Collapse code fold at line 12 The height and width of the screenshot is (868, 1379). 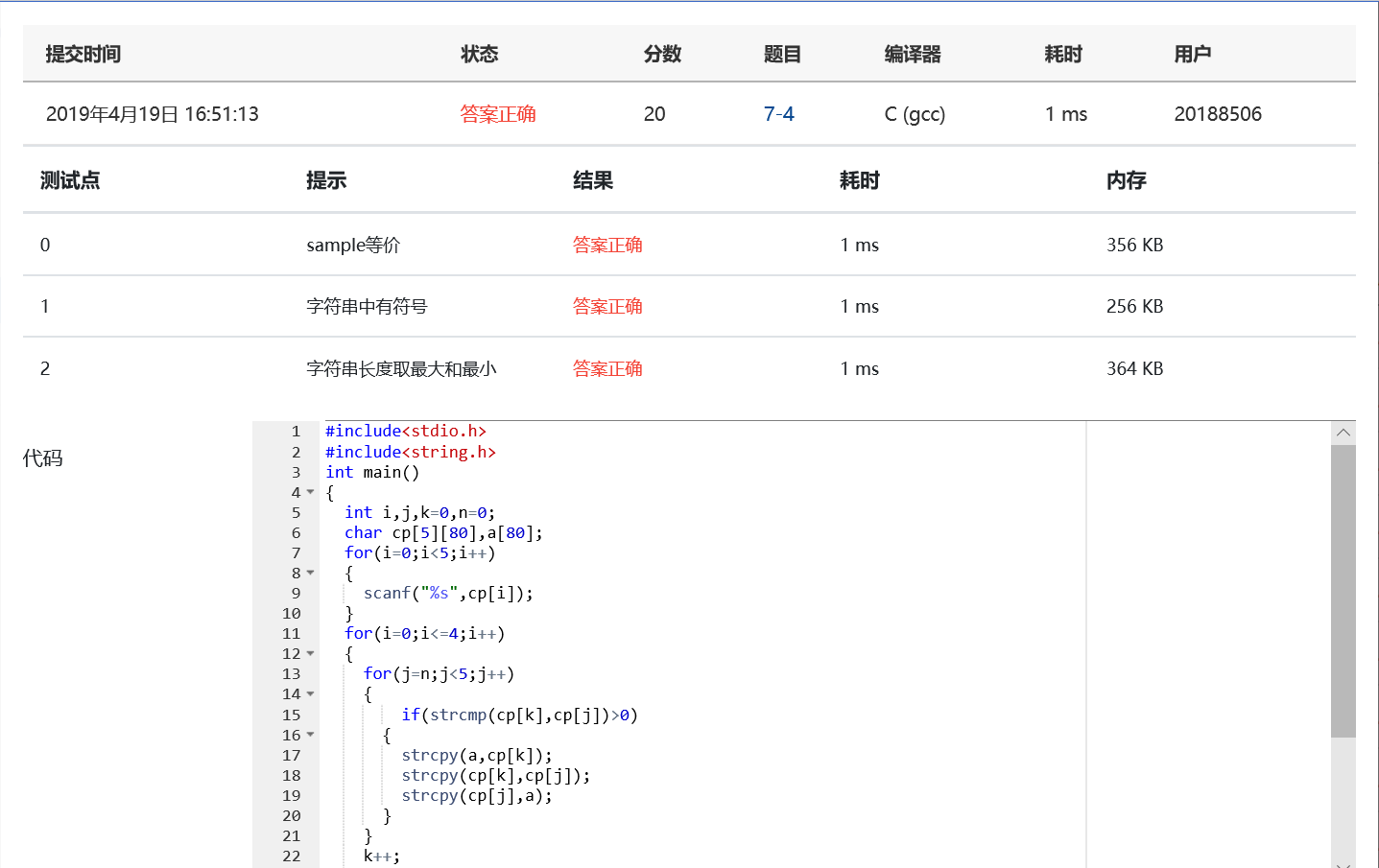pos(310,653)
